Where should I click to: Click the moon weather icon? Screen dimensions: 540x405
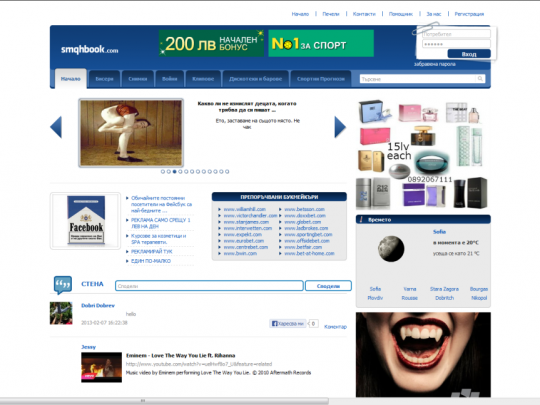click(x=391, y=249)
